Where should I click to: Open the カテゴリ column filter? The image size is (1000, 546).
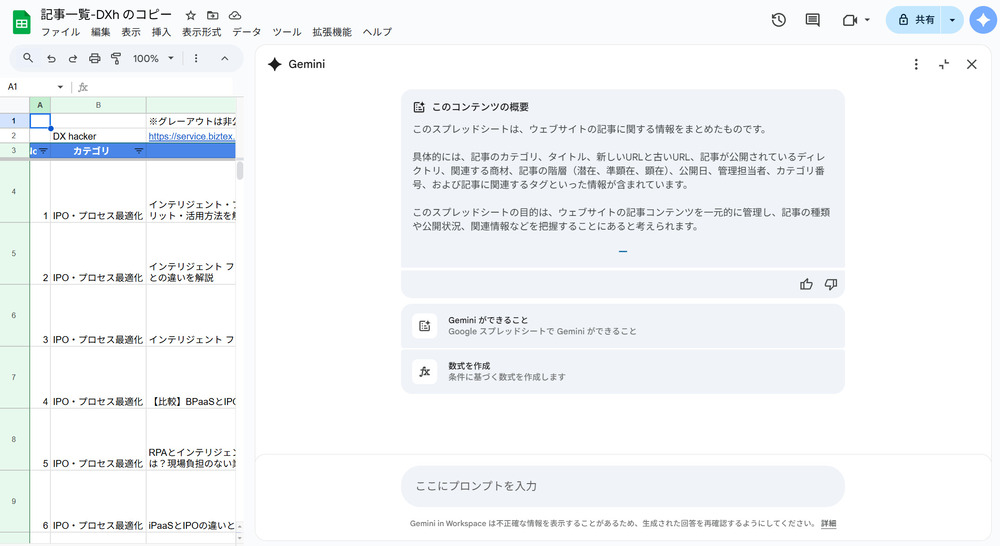tap(138, 151)
